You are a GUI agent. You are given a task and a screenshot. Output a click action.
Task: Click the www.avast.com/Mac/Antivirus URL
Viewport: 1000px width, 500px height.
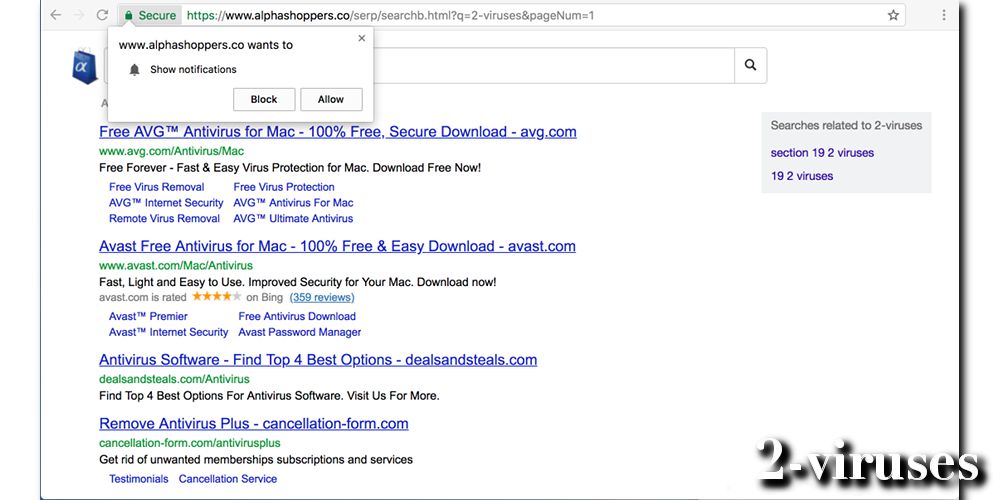[176, 265]
